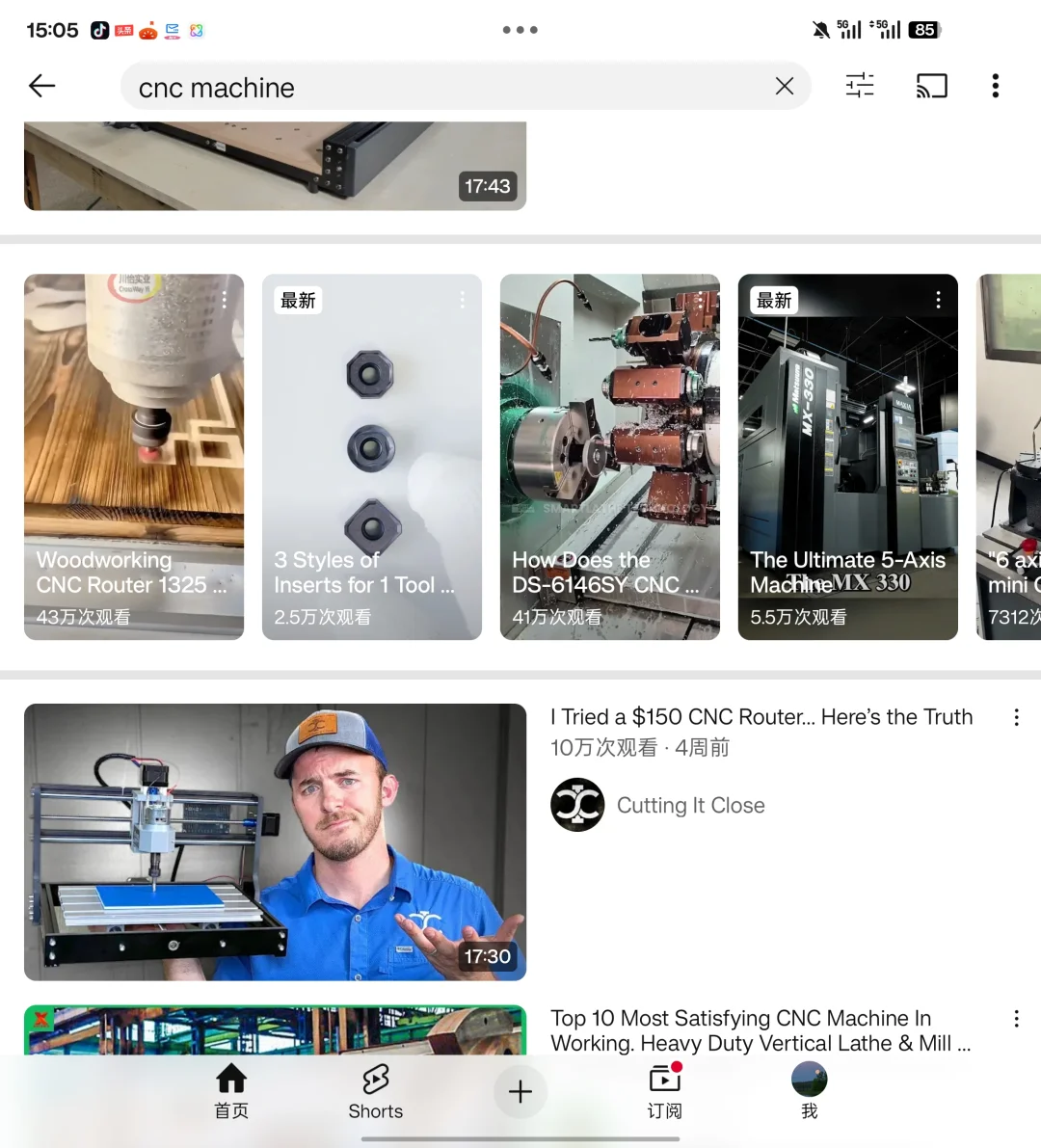Screen dimensions: 1041x1148
Task: Tap the muted bell status icon
Action: pos(820,30)
